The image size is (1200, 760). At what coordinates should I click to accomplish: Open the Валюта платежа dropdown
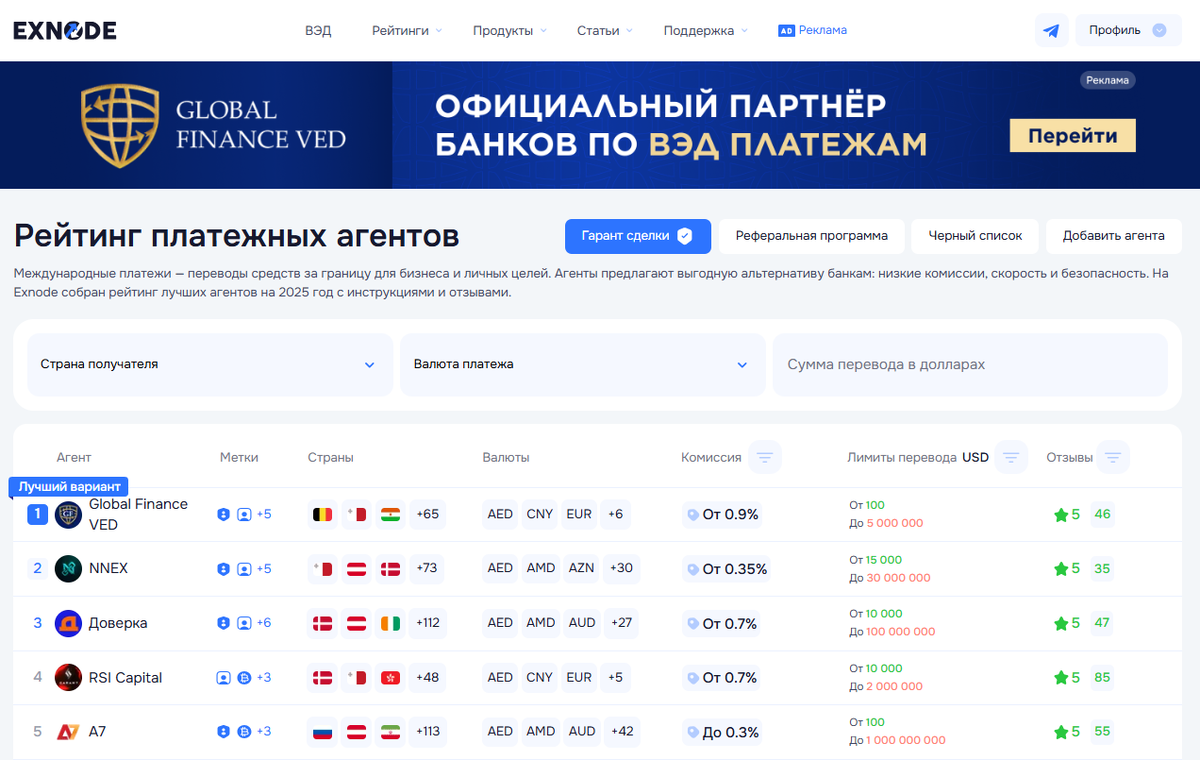coord(582,365)
